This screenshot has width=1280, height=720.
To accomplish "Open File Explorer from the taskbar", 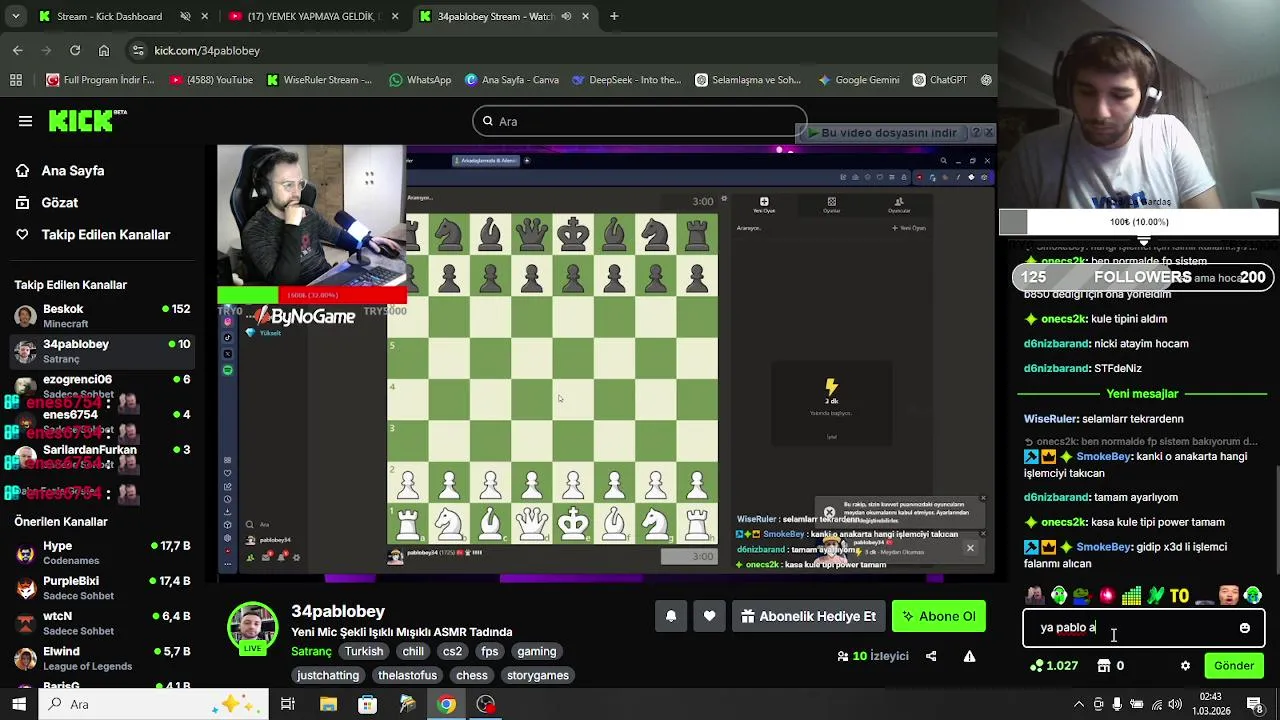I will tap(328, 704).
